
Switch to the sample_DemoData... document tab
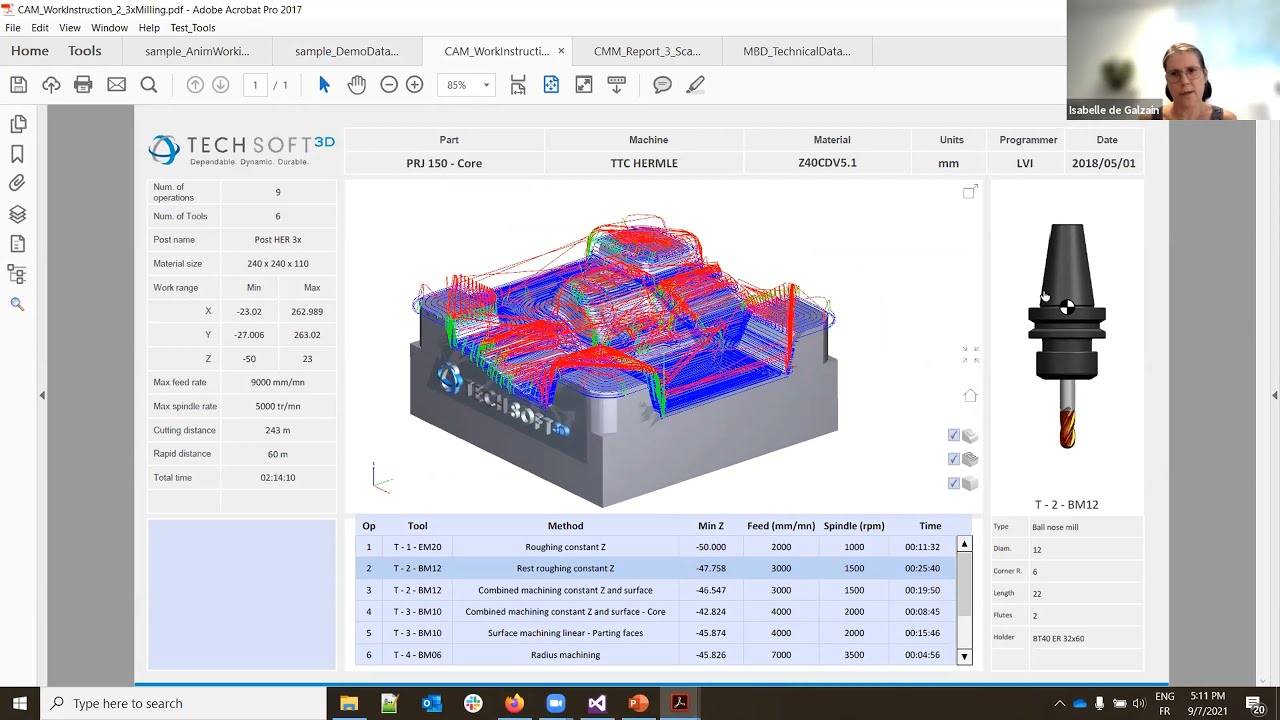[347, 51]
